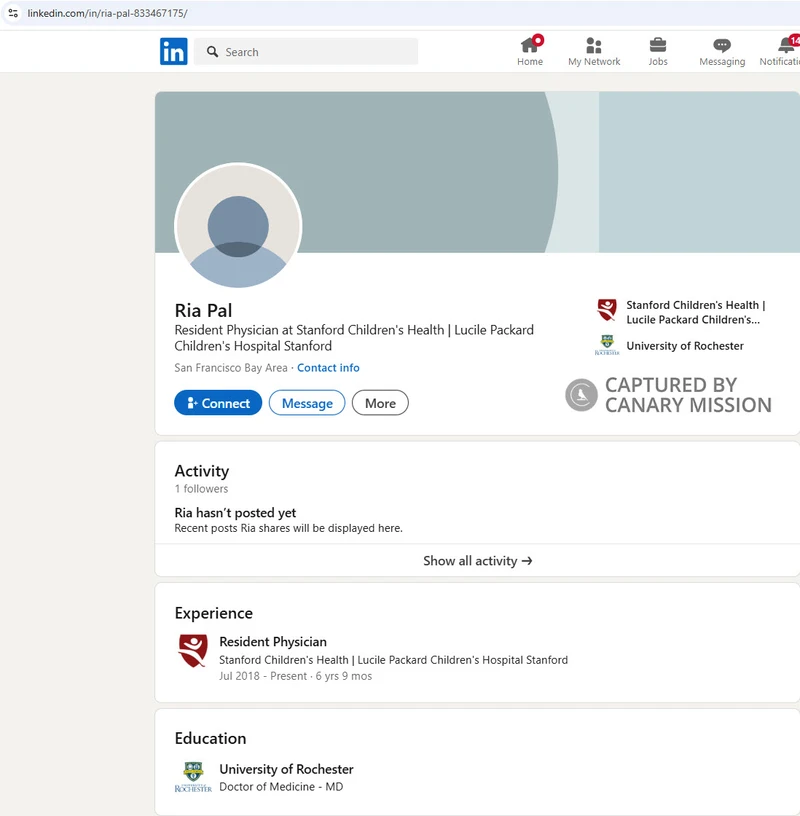
Task: Click the 1 followers text
Action: click(x=201, y=489)
